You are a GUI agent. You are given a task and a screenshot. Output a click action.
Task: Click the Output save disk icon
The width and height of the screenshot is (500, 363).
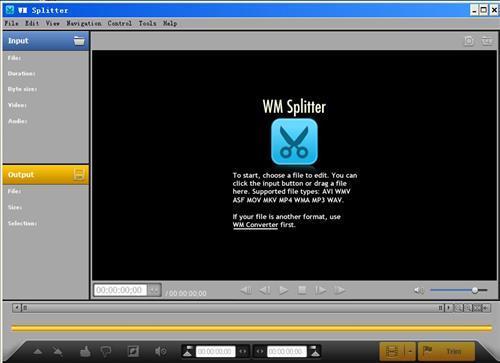pos(79,174)
